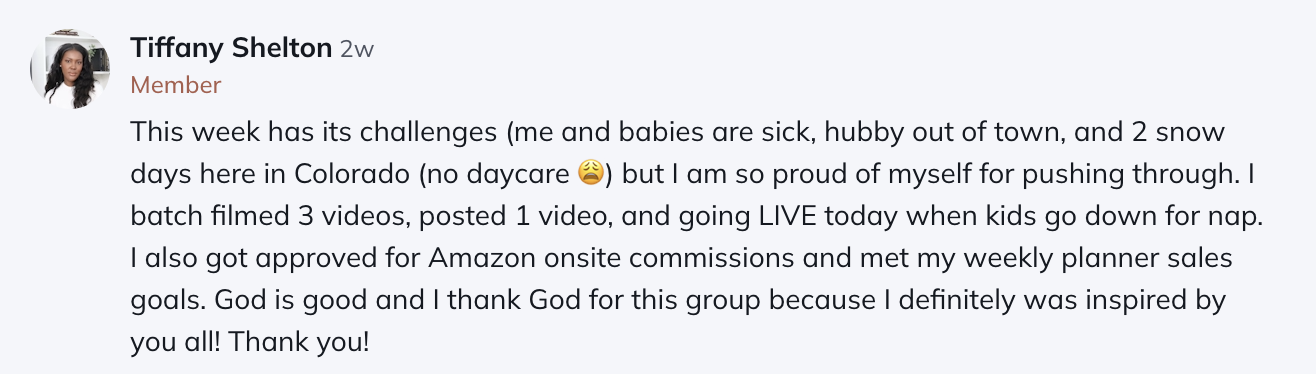Click the Member role label
Viewport: 1316px width, 374px height.
pos(176,85)
